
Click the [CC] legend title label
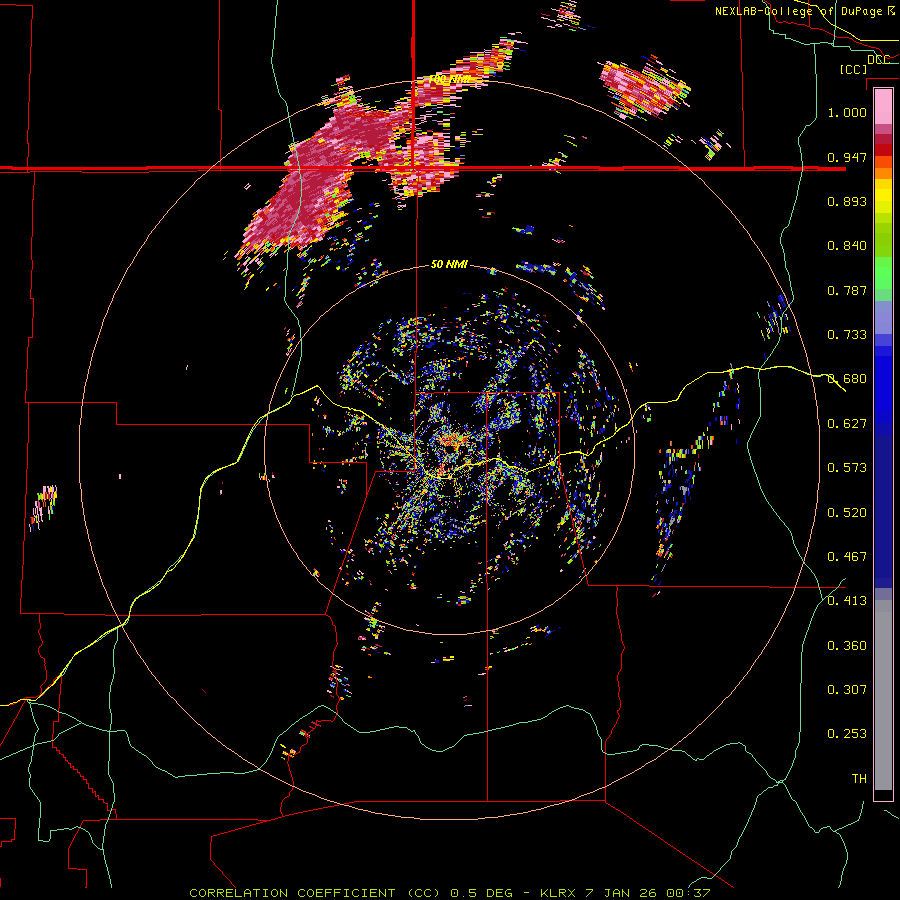[853, 69]
